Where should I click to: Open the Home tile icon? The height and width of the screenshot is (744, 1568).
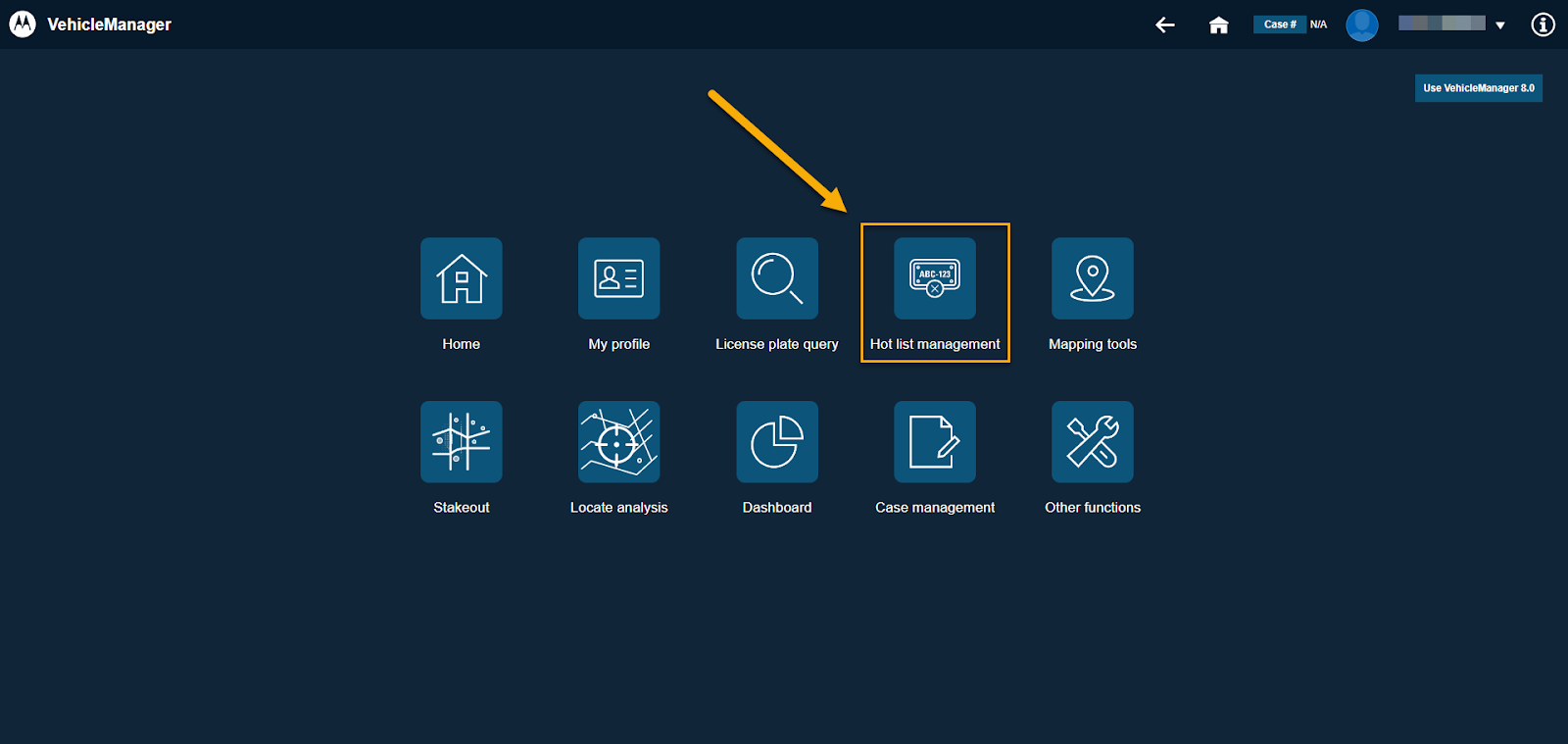[x=462, y=278]
